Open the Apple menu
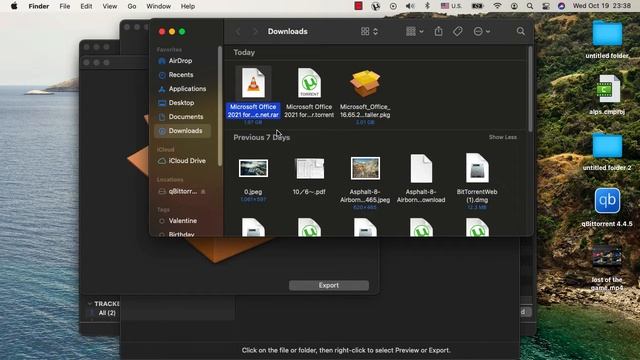This screenshot has height=360, width=640. click(x=14, y=6)
